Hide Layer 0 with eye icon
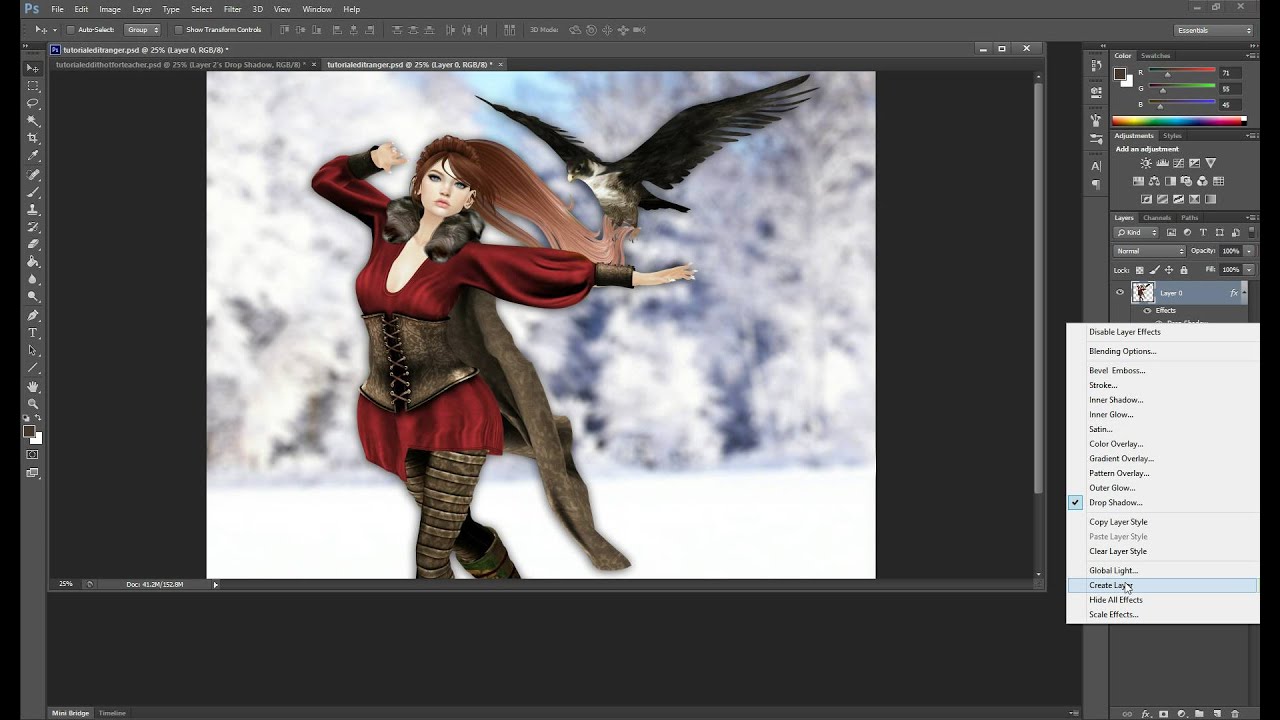1280x720 pixels. tap(1120, 293)
